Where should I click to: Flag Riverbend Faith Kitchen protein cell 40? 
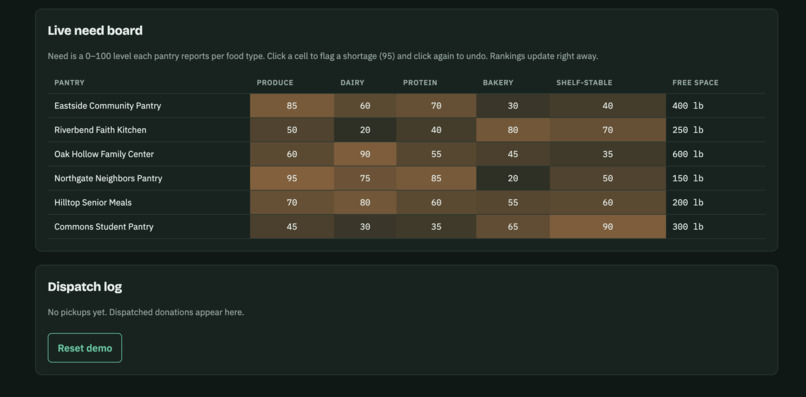tap(436, 130)
